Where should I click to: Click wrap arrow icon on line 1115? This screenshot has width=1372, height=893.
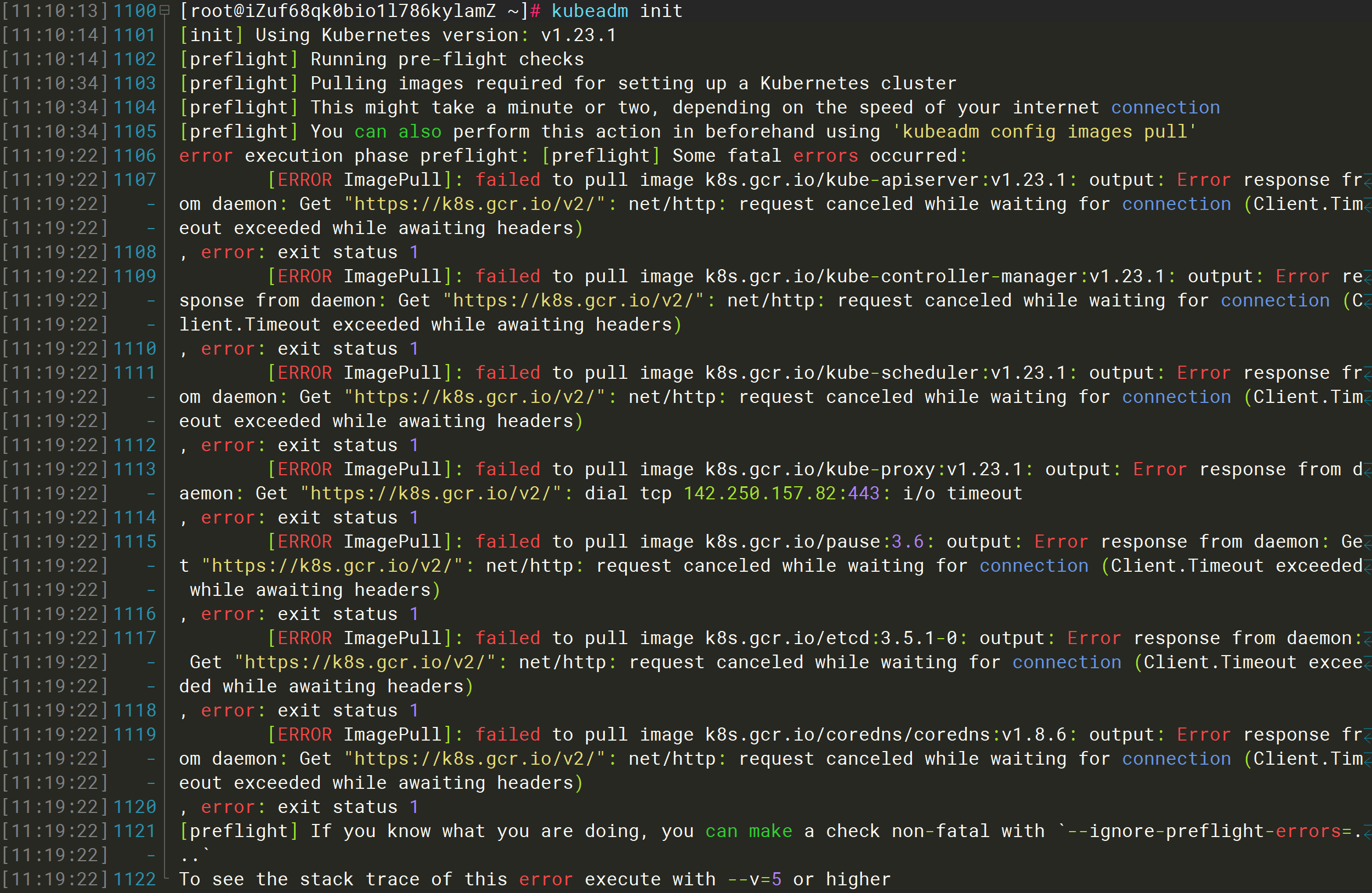pos(1367,545)
